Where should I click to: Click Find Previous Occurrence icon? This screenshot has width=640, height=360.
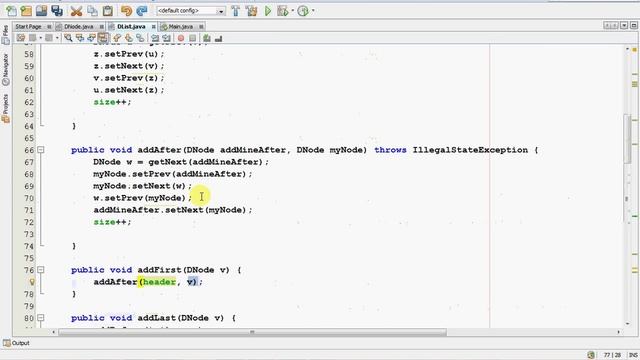coord(80,38)
